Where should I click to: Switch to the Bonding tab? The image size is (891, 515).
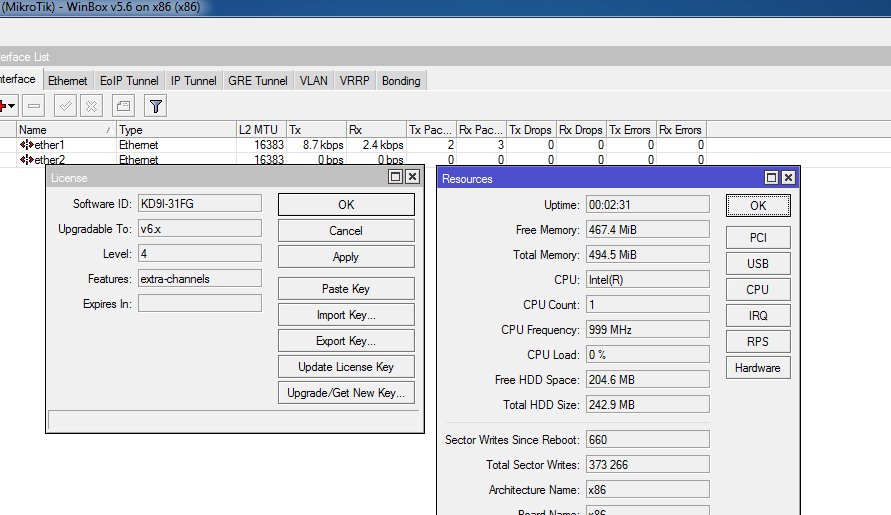[x=401, y=81]
